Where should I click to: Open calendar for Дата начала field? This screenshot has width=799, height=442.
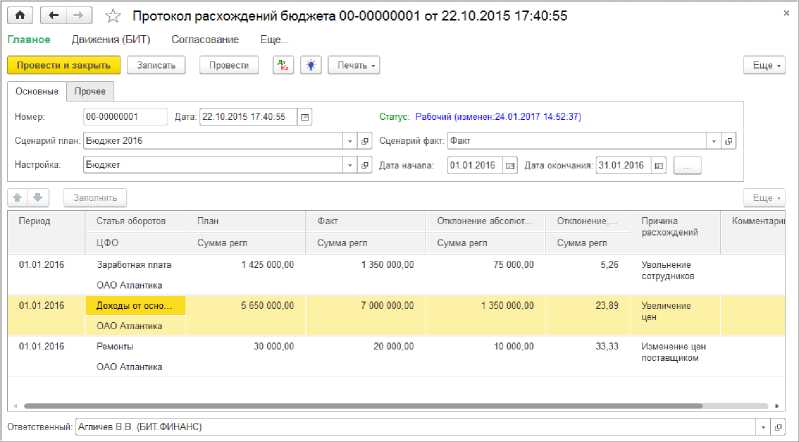pos(510,165)
